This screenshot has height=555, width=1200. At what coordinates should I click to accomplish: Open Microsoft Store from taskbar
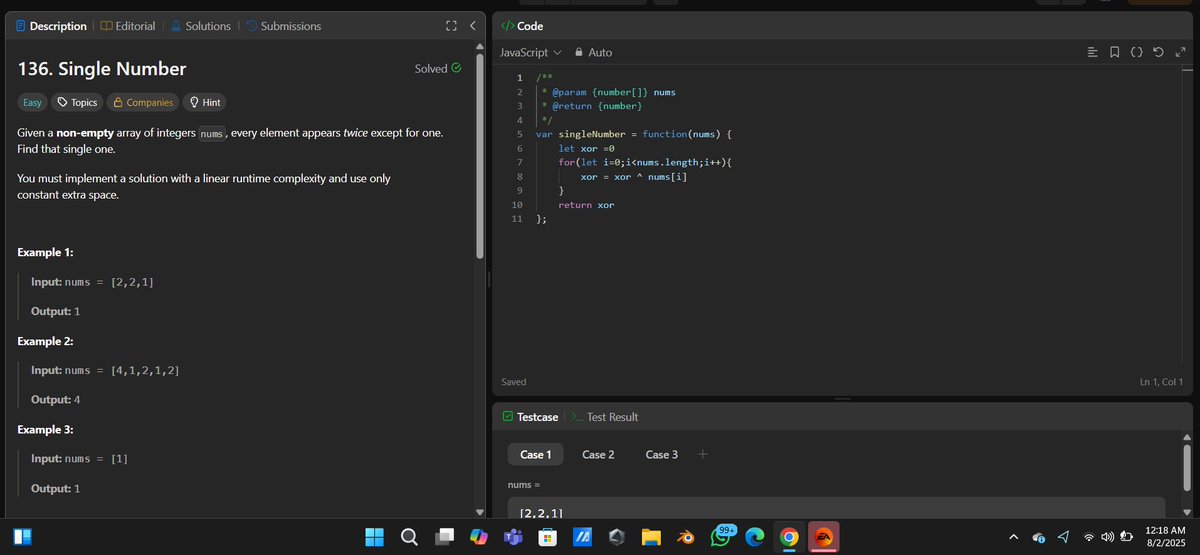click(x=547, y=537)
